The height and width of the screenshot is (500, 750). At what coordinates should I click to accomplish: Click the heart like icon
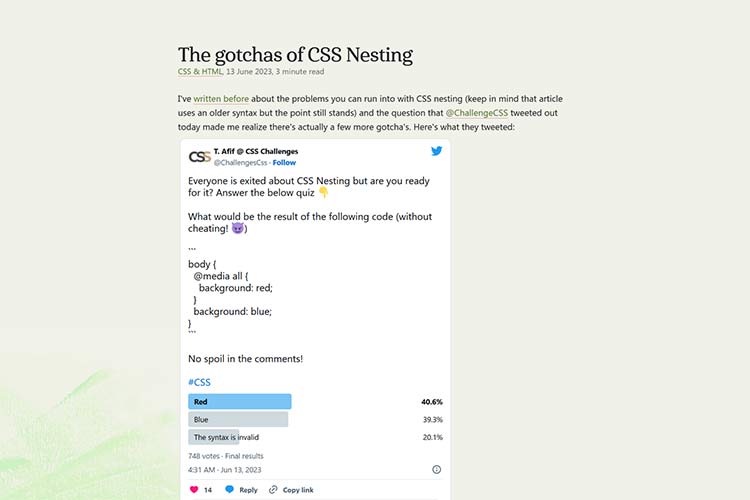pyautogui.click(x=194, y=490)
